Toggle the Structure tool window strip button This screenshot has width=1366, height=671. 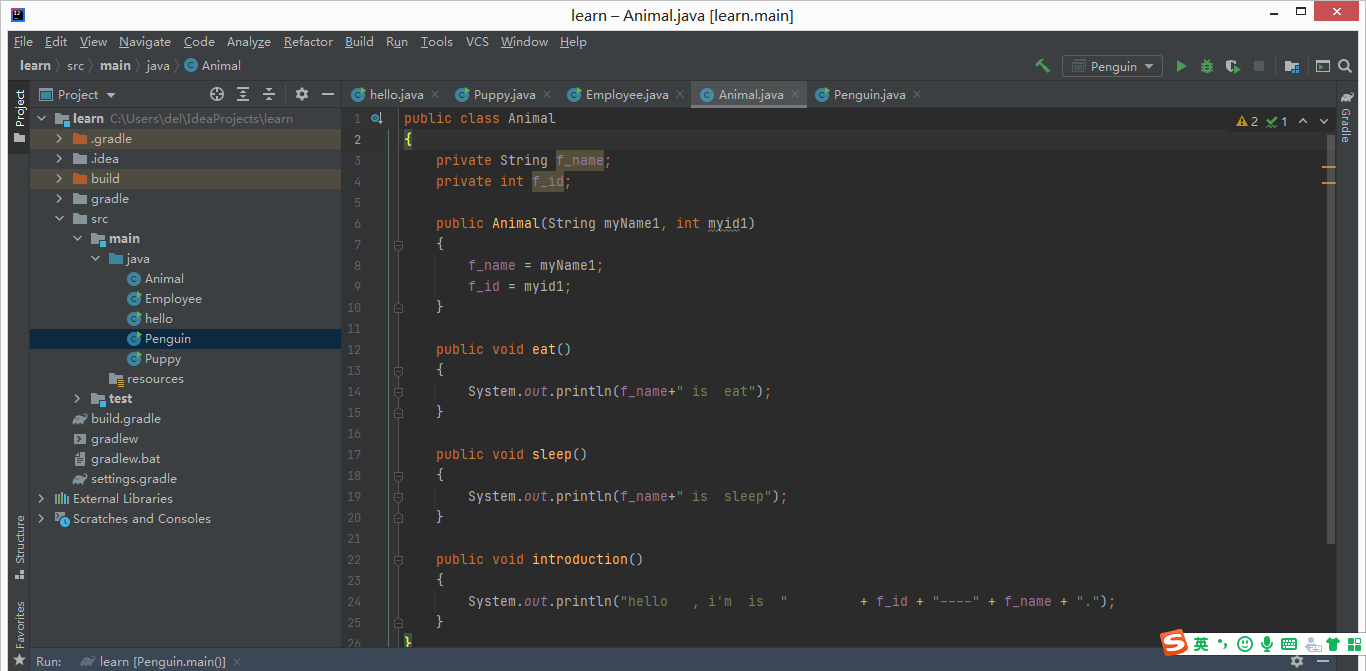(19, 548)
